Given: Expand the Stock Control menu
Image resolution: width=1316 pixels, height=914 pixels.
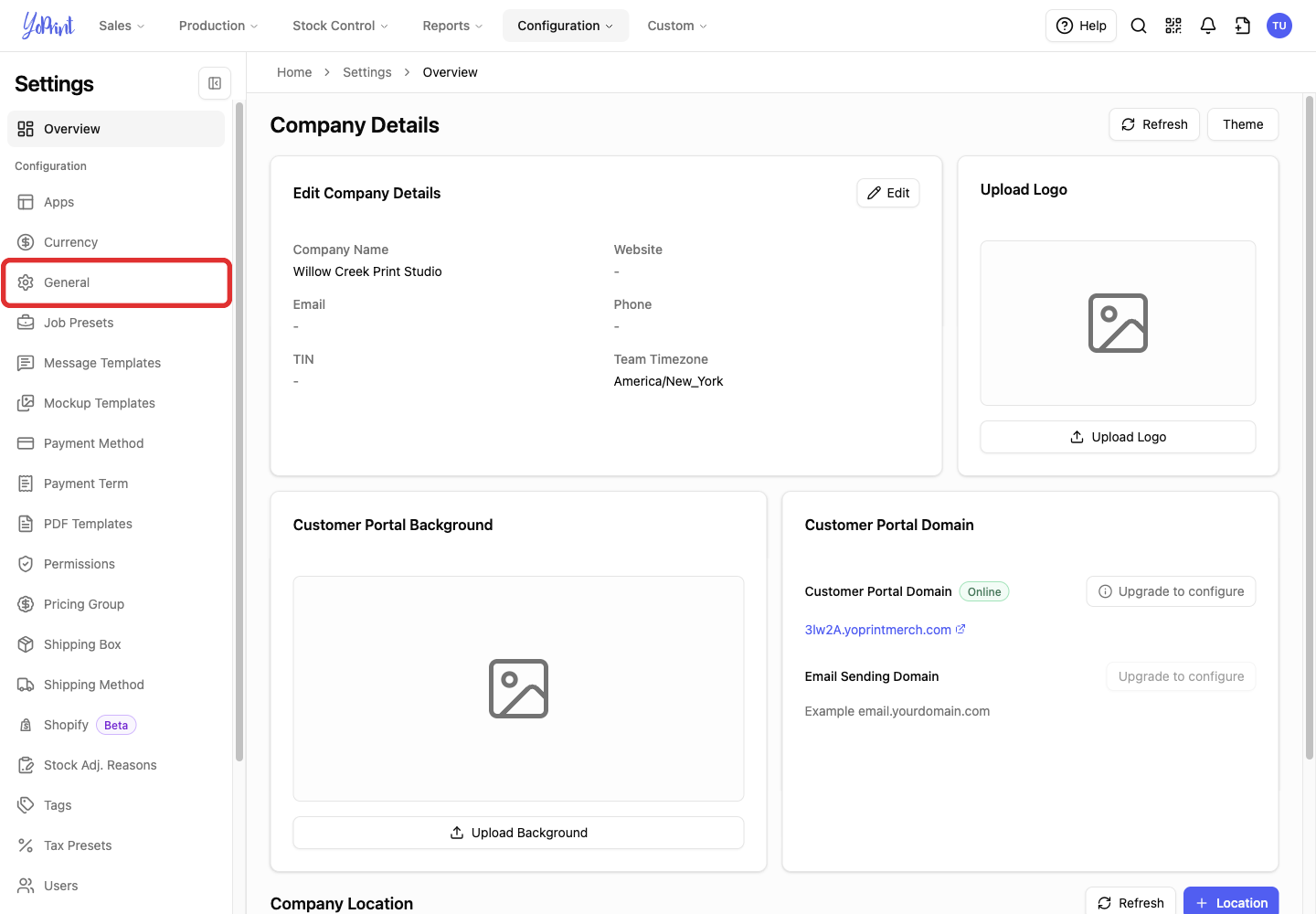Looking at the screenshot, I should (340, 26).
